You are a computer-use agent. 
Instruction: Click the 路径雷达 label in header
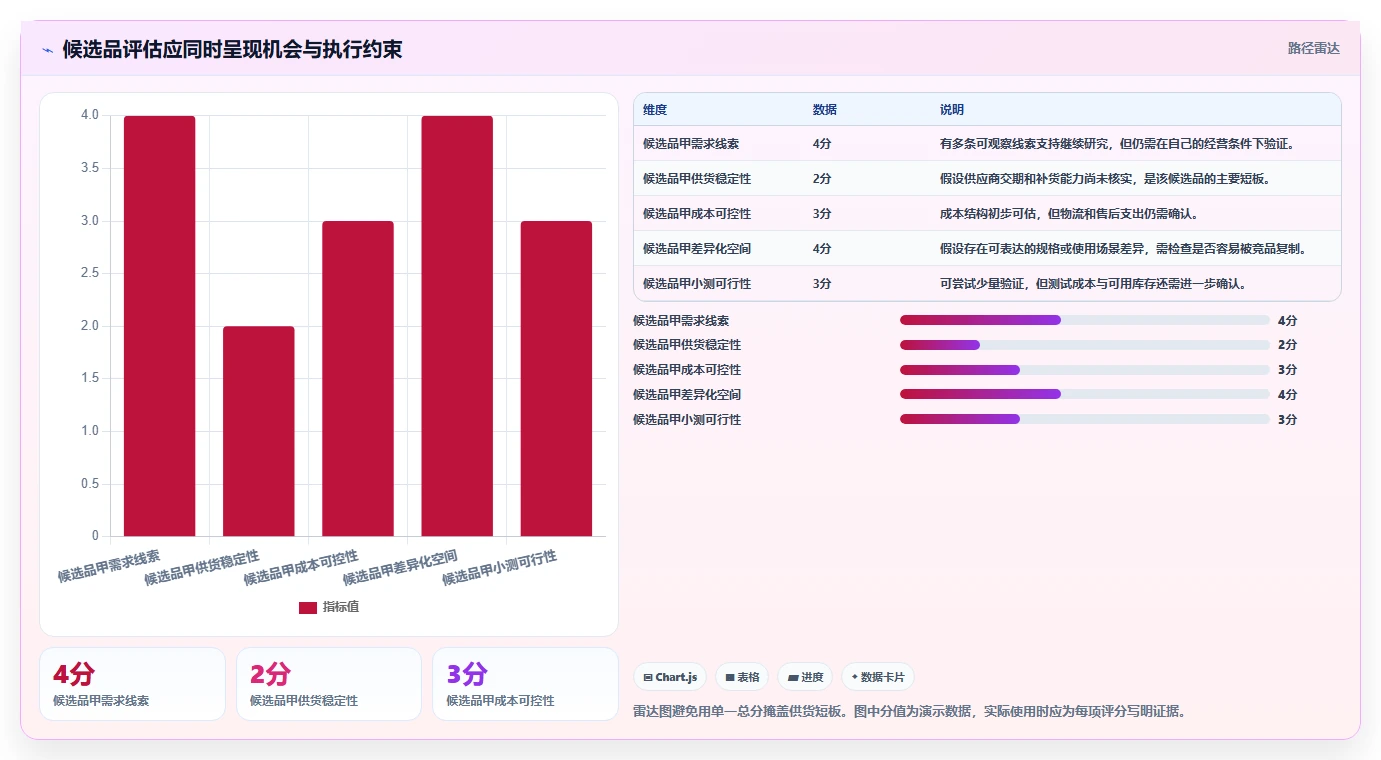(1313, 48)
